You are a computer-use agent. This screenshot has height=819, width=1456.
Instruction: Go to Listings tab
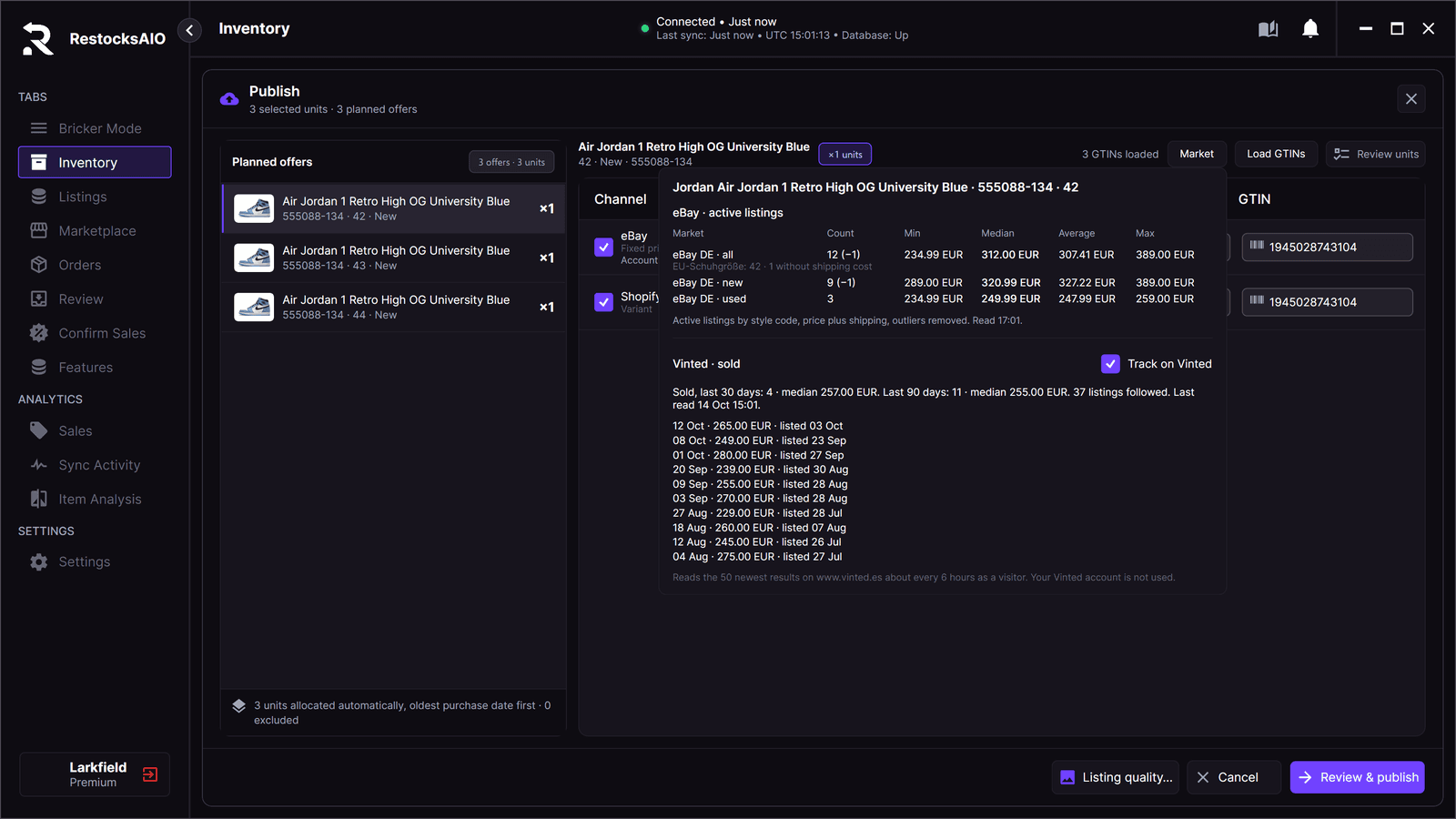pyautogui.click(x=95, y=197)
